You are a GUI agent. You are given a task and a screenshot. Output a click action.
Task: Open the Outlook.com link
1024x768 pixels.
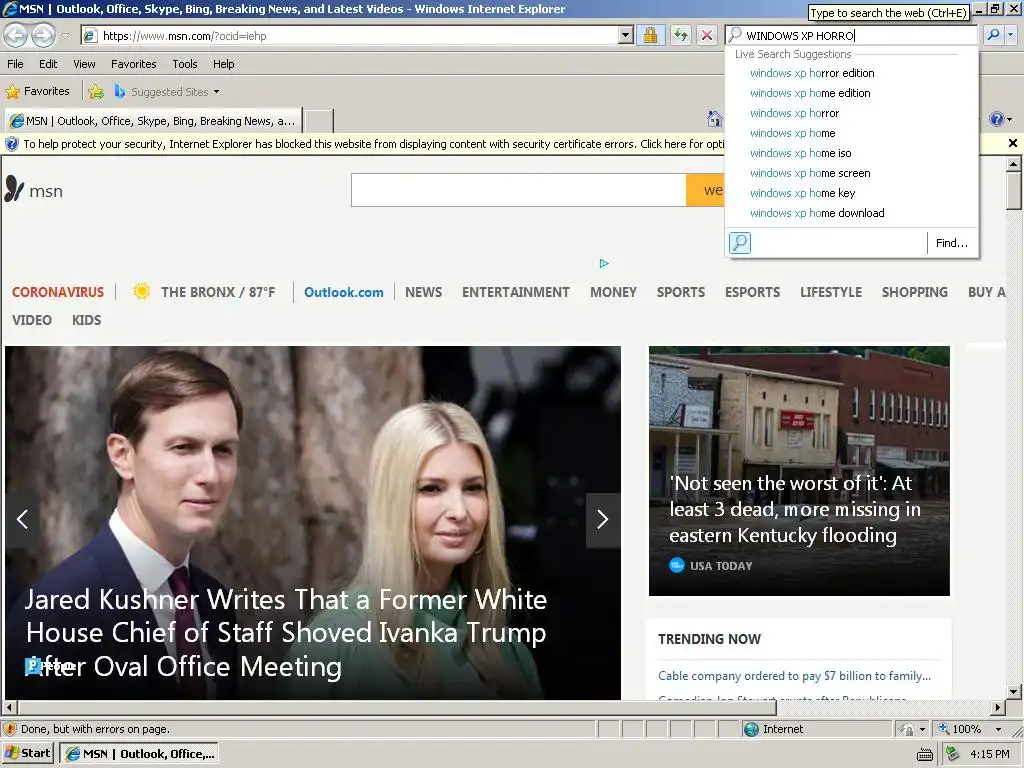[x=344, y=293]
